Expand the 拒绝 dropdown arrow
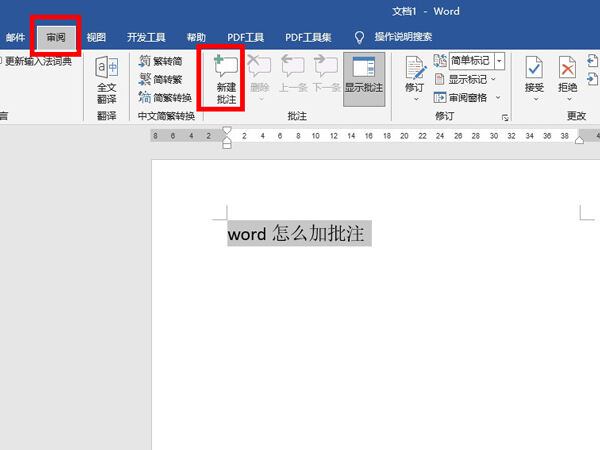The height and width of the screenshot is (450, 600). click(x=569, y=99)
